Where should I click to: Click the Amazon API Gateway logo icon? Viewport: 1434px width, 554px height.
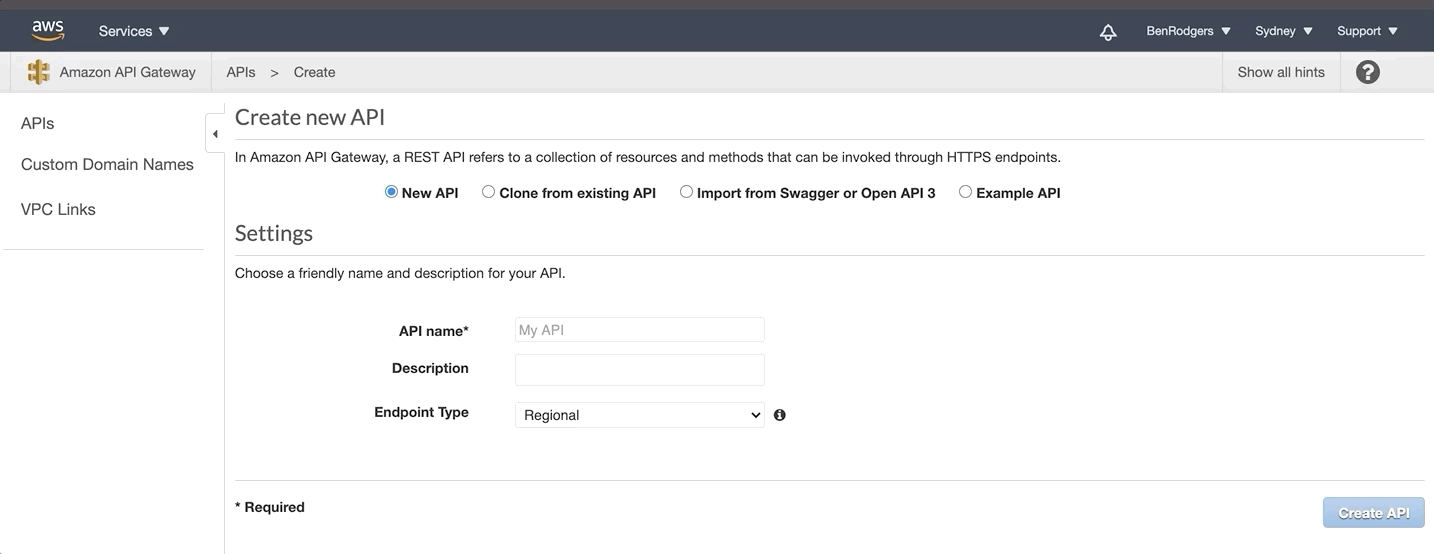(x=39, y=72)
